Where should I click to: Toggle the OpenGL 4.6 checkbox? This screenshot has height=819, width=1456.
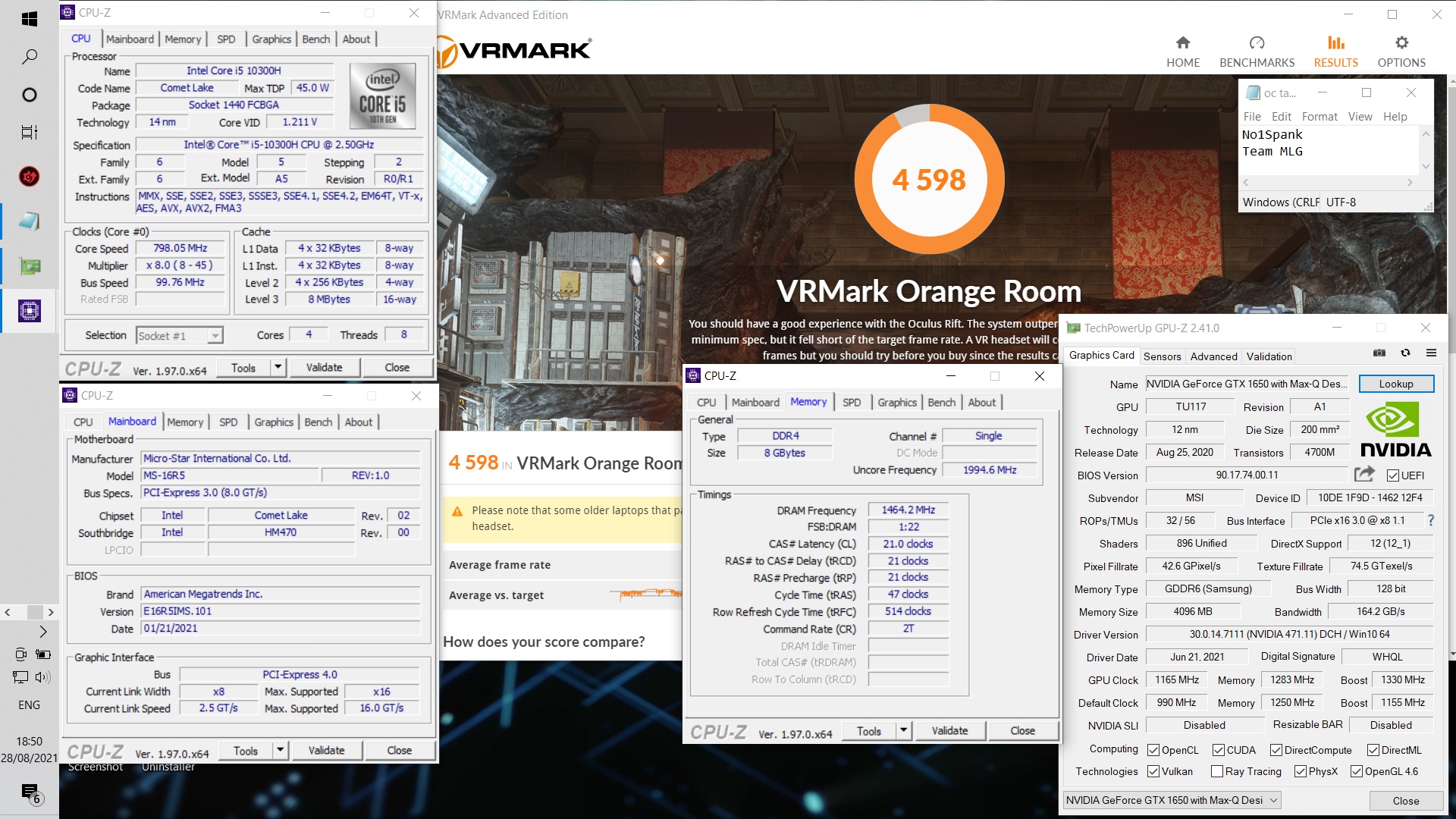(1357, 771)
